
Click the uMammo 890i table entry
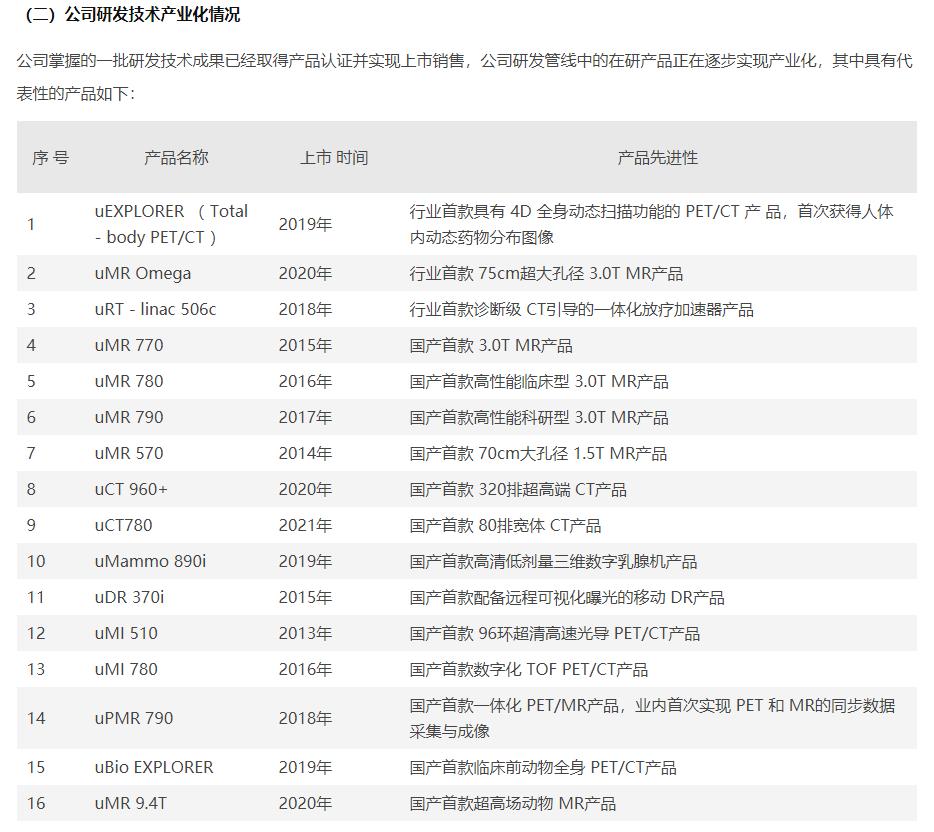click(x=152, y=562)
